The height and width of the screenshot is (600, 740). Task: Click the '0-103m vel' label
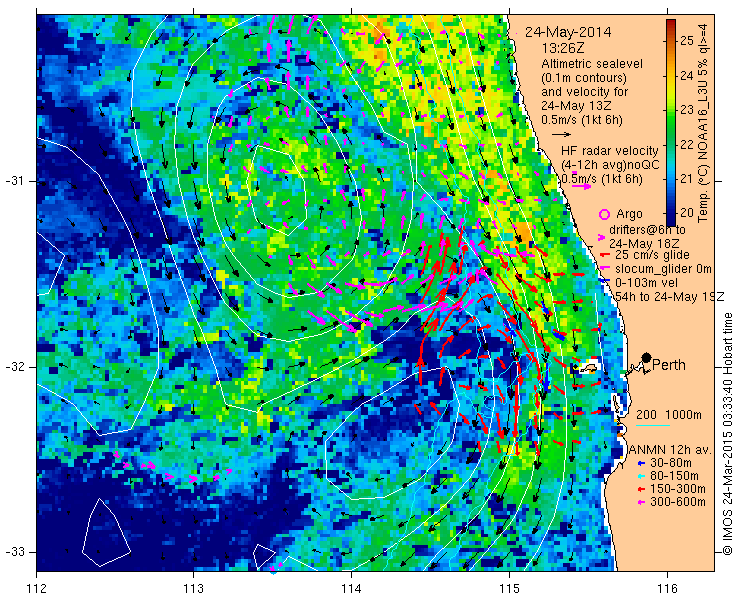tap(646, 282)
